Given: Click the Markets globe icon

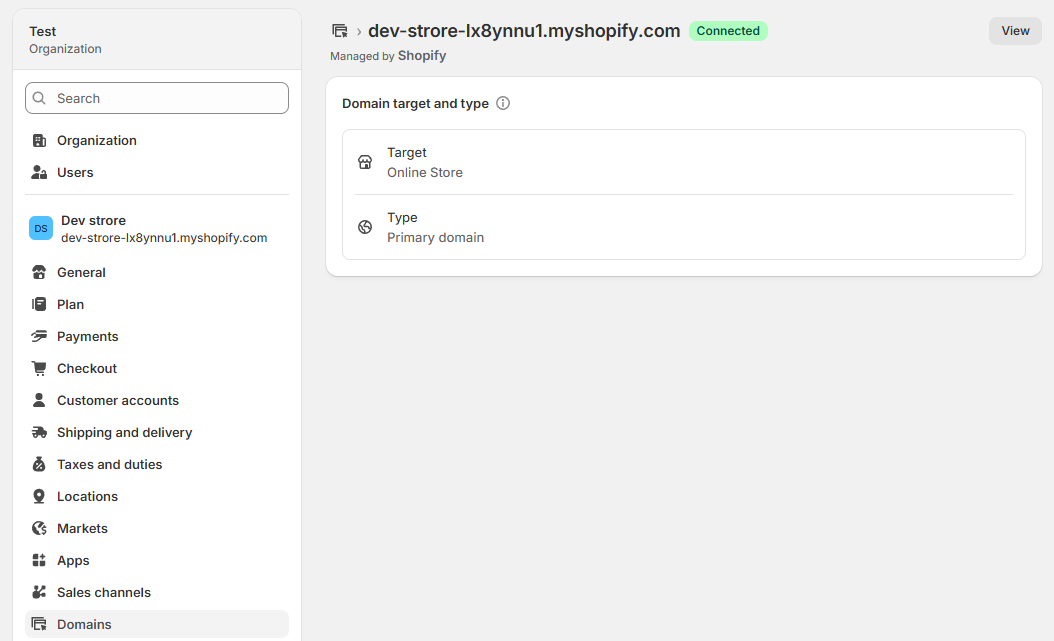Looking at the screenshot, I should point(39,529).
